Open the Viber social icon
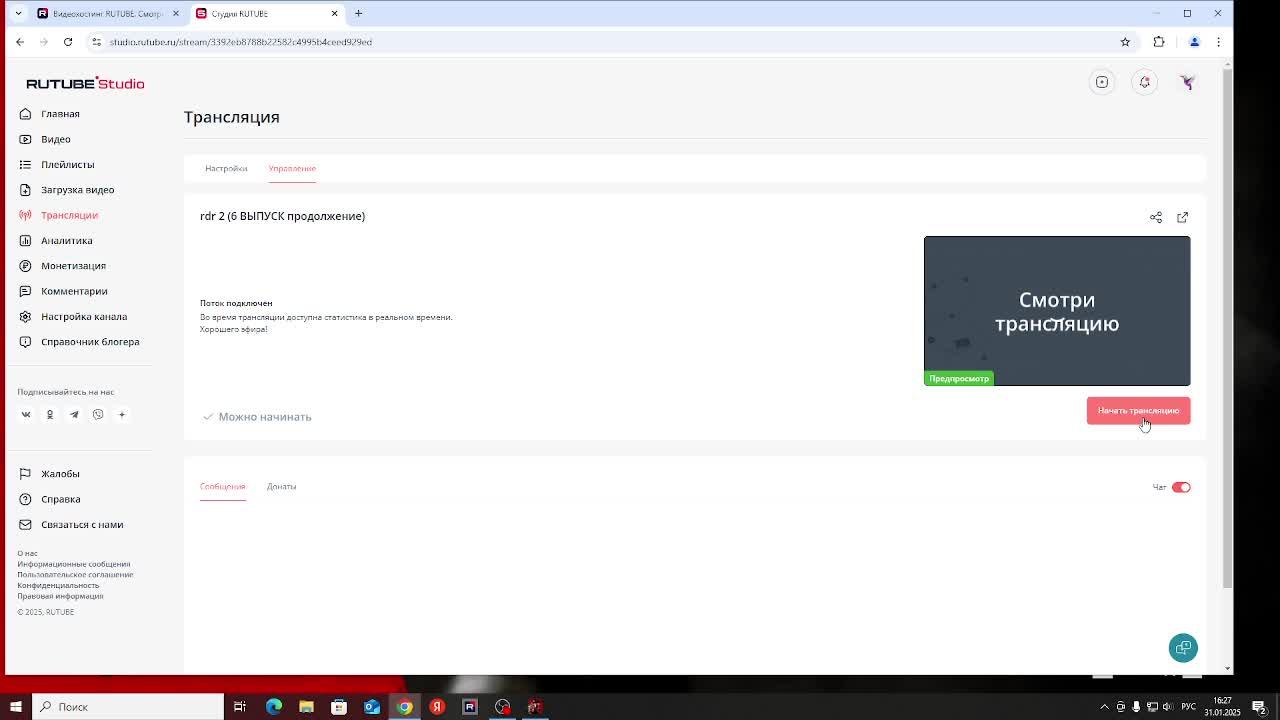The width and height of the screenshot is (1280, 720). click(x=98, y=414)
